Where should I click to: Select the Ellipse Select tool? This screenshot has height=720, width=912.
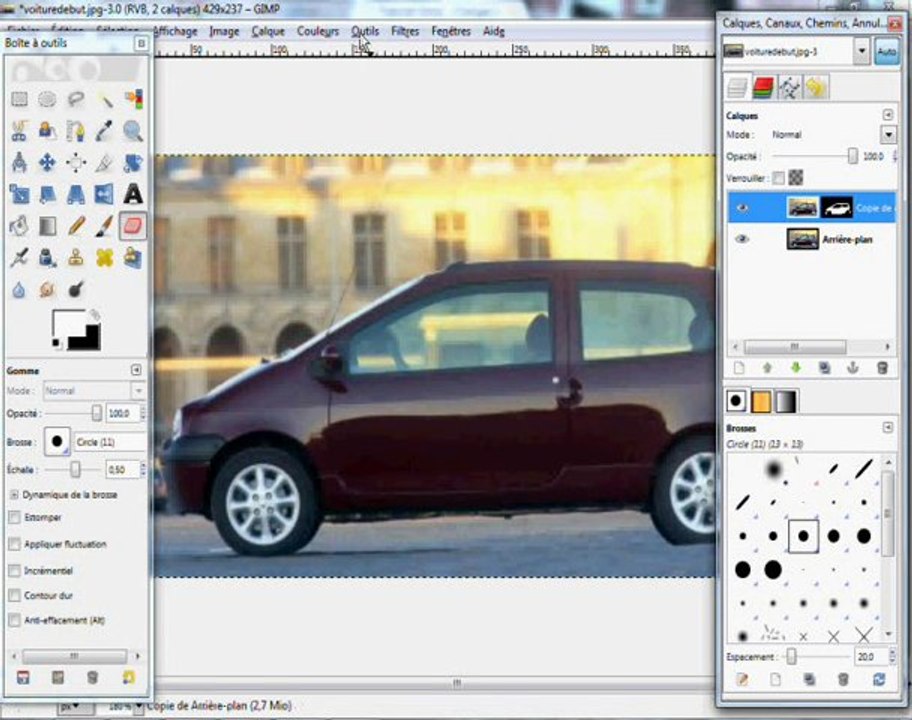(47, 99)
